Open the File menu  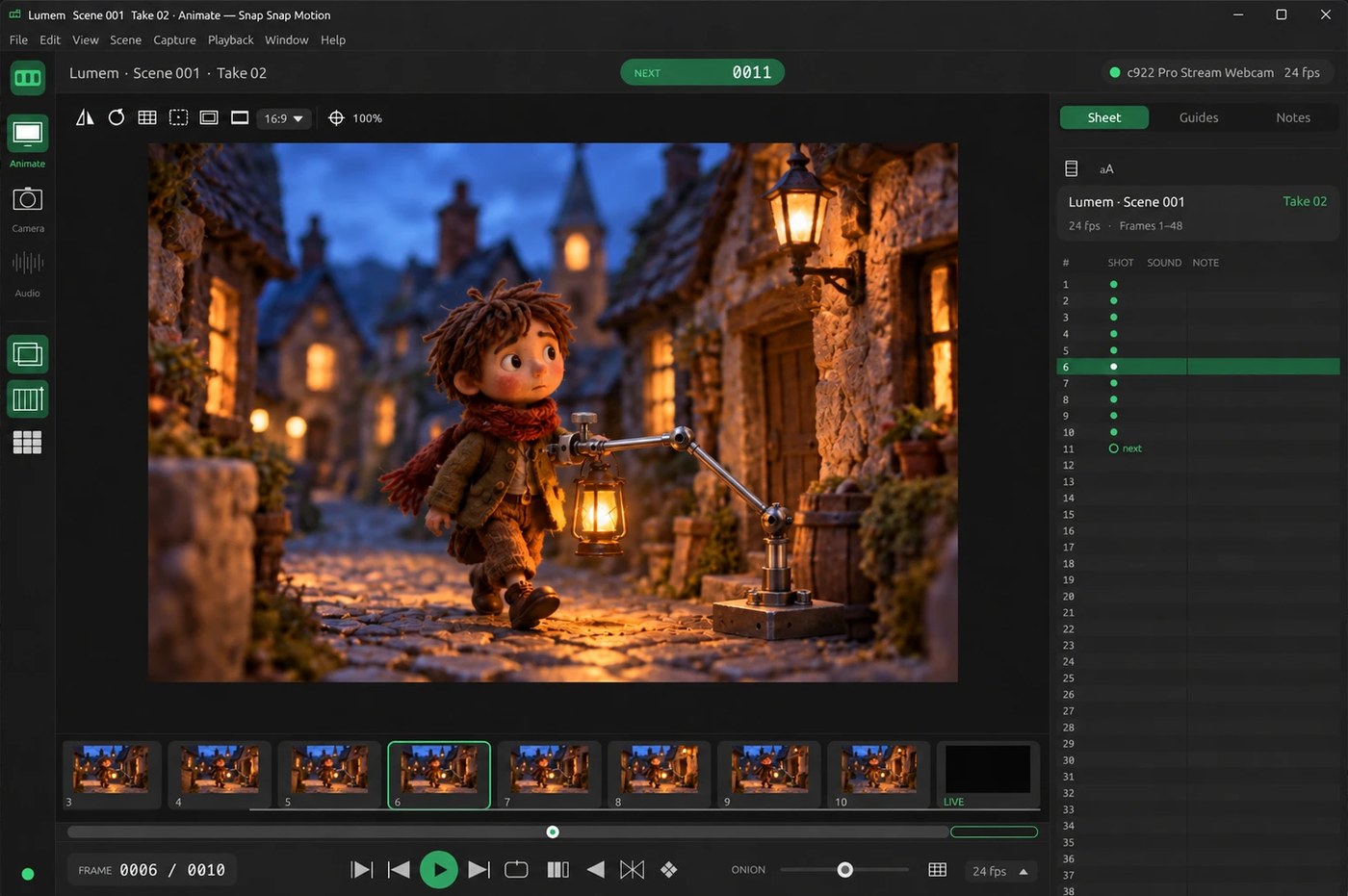(18, 39)
